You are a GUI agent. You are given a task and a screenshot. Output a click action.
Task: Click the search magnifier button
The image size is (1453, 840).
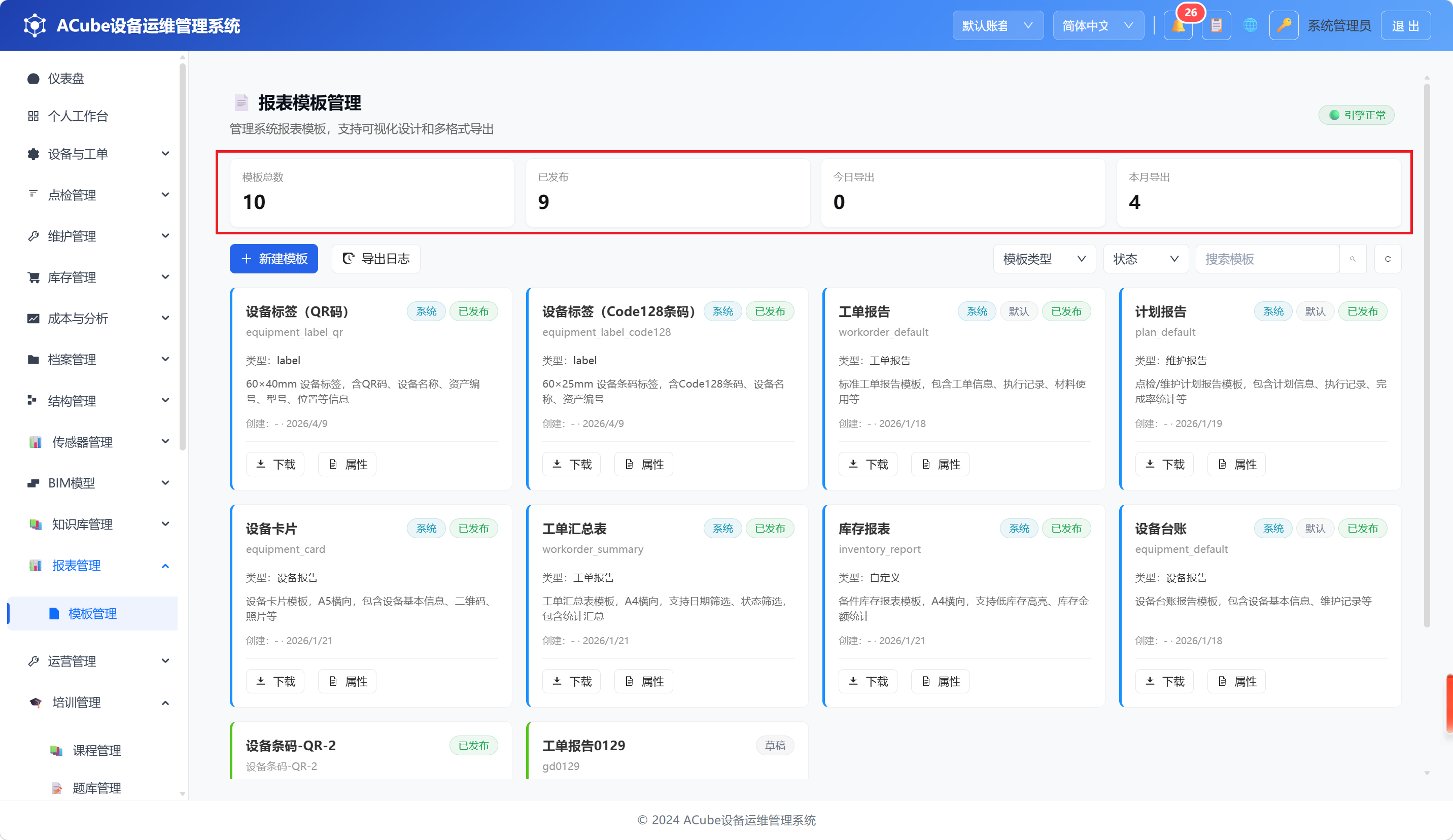click(1353, 259)
